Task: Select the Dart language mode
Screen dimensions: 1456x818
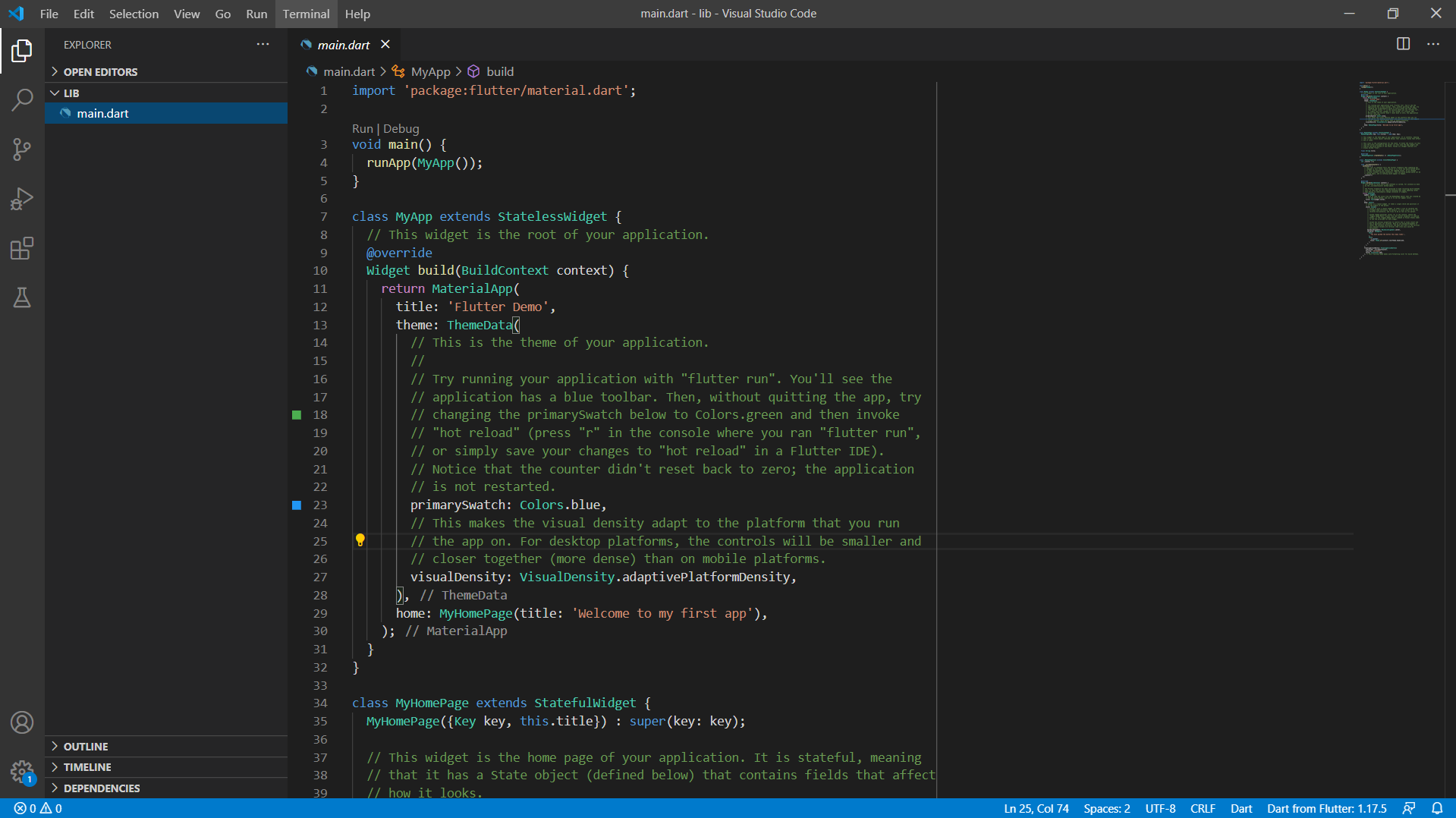Action: [1241, 808]
